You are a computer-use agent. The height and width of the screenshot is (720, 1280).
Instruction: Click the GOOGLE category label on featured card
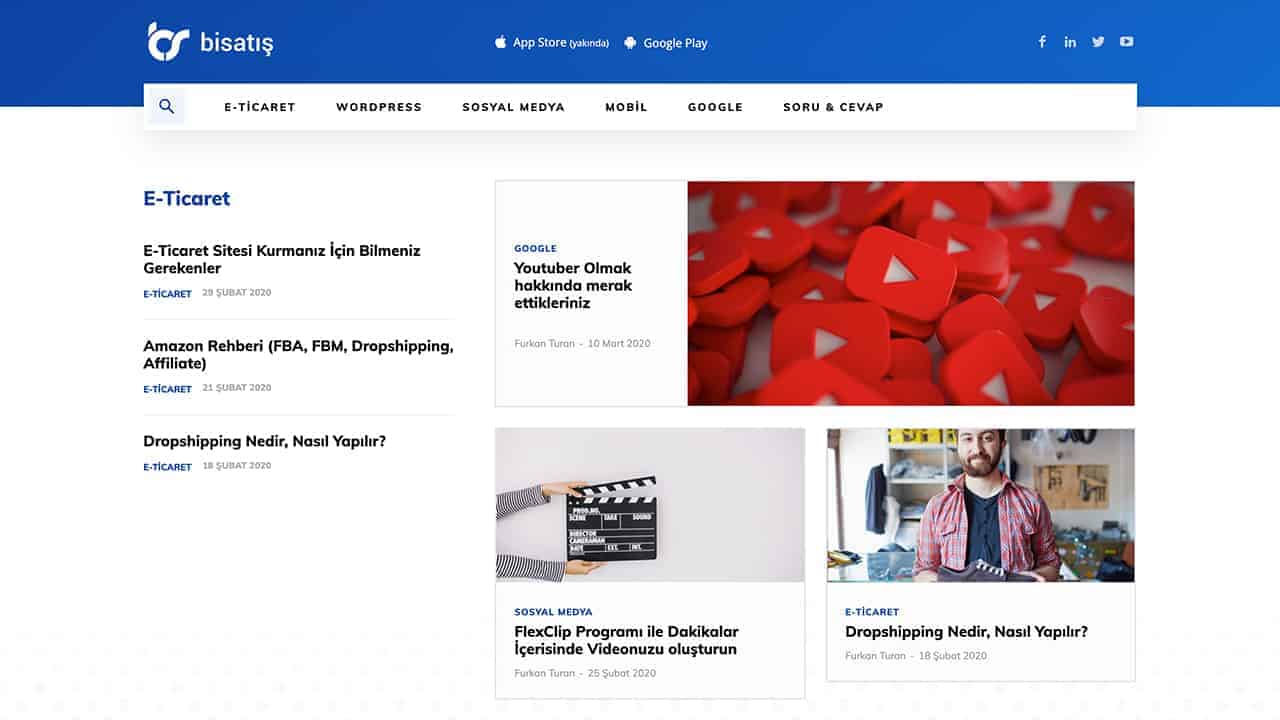coord(535,248)
